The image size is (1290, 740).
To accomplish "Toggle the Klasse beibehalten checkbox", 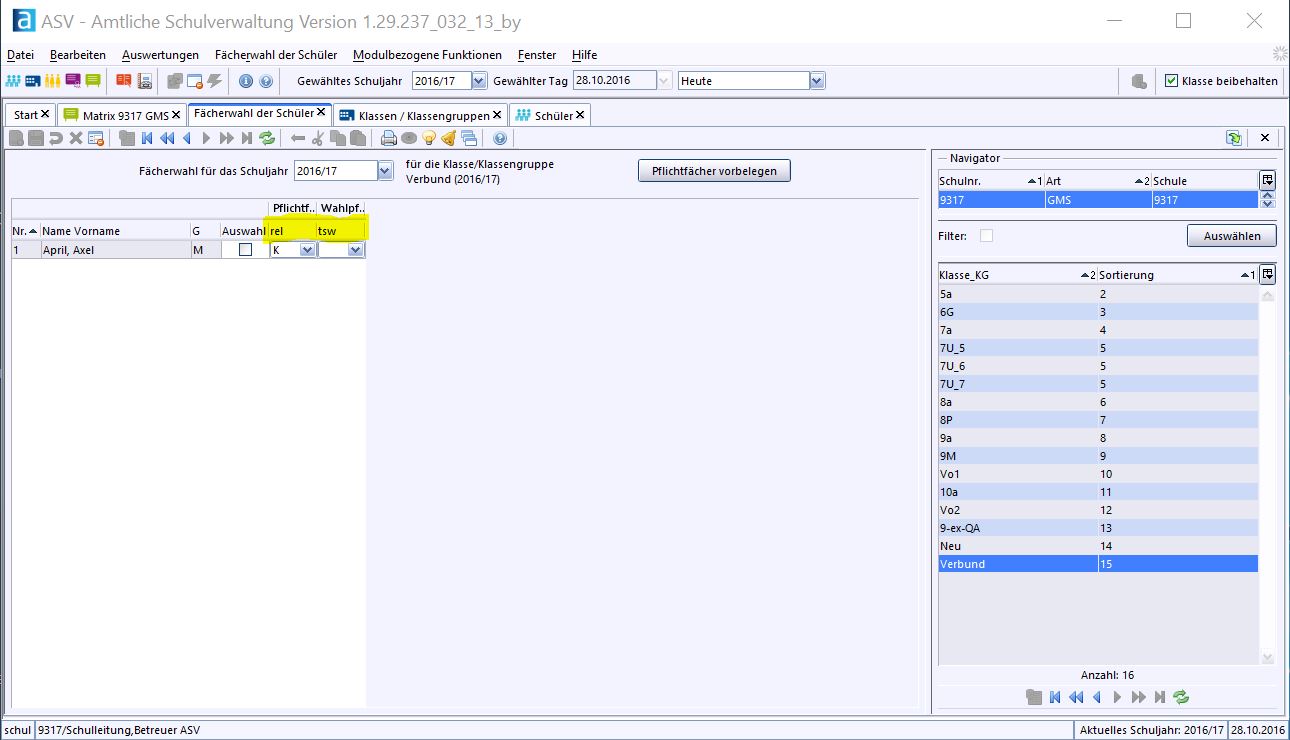I will (1172, 81).
